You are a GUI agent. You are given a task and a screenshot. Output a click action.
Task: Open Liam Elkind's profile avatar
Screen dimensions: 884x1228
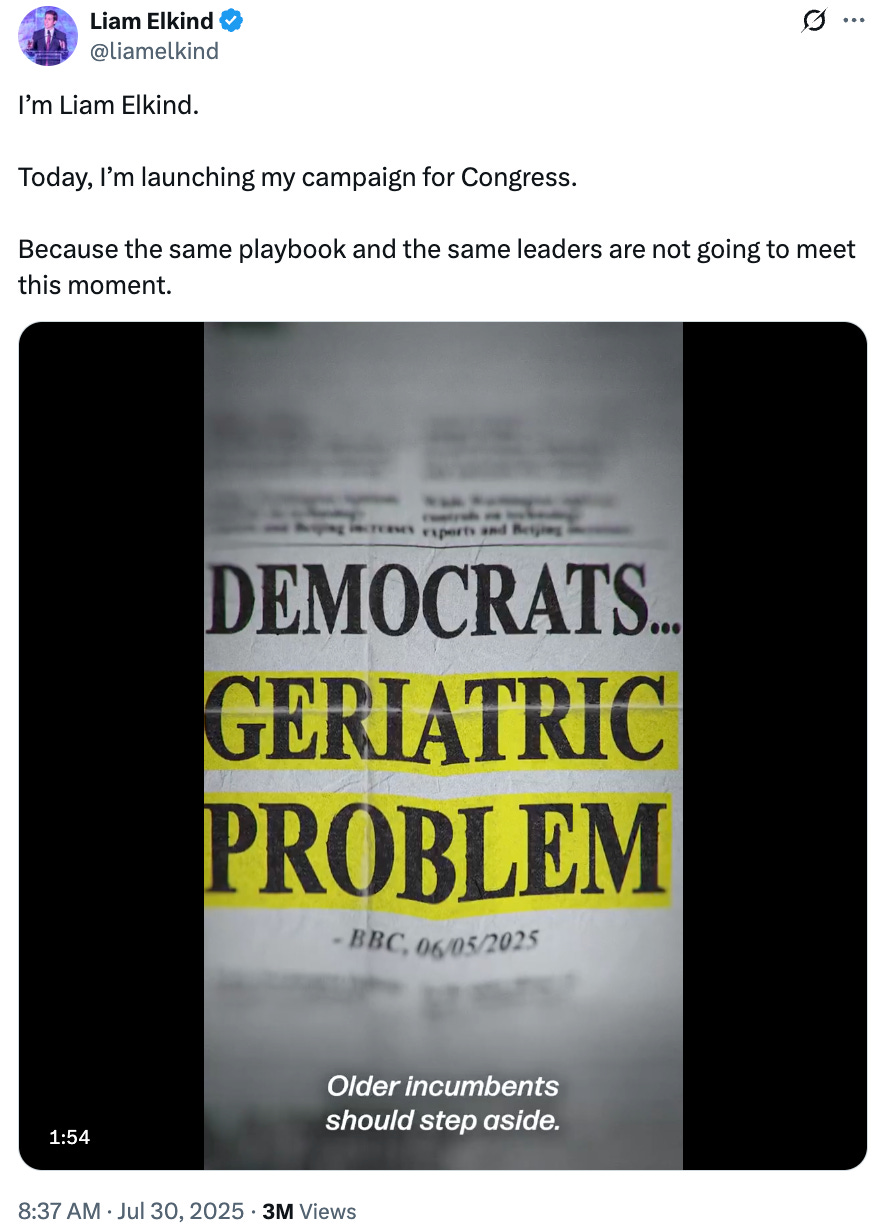click(48, 35)
